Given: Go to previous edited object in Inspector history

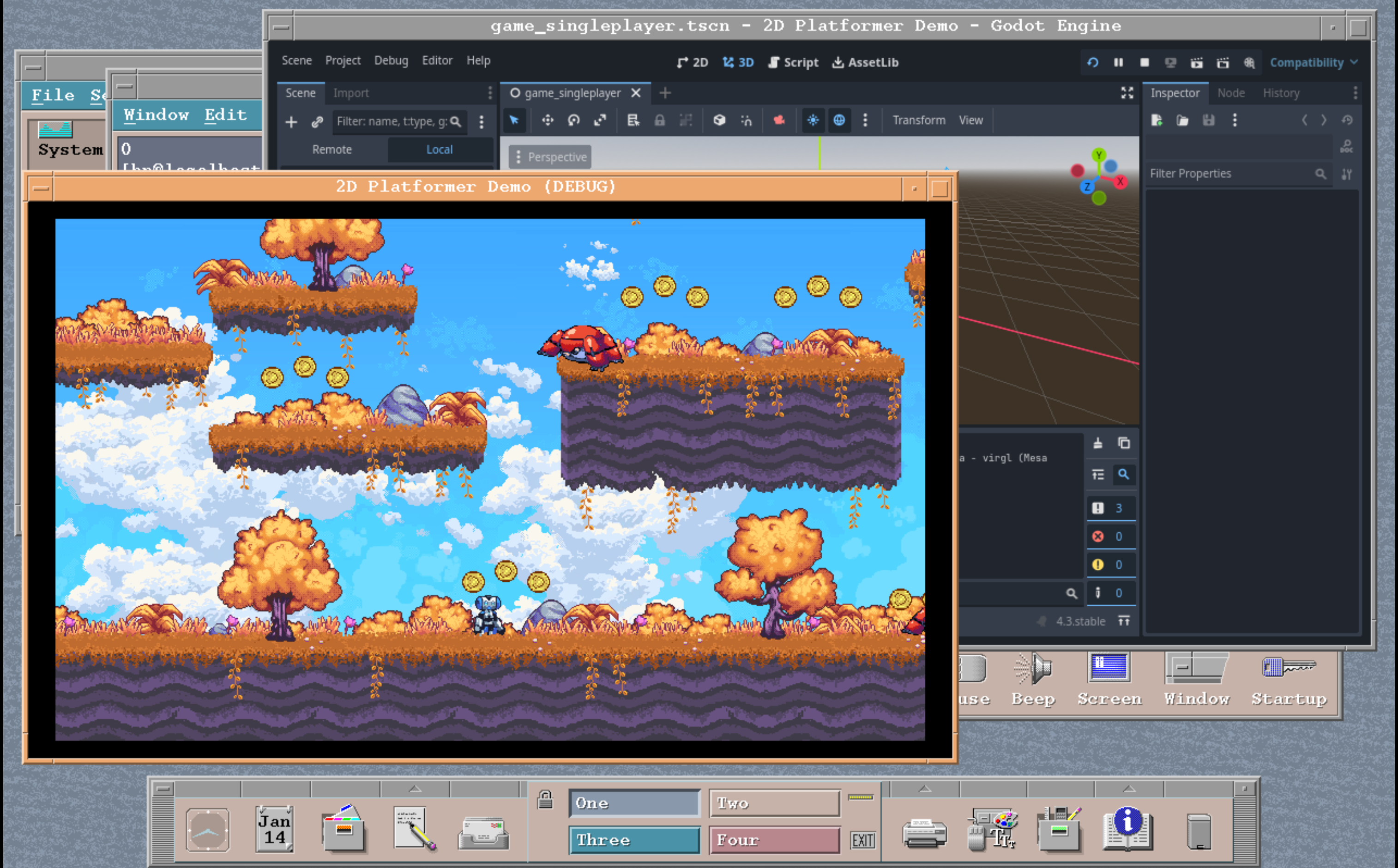Looking at the screenshot, I should tap(1304, 120).
